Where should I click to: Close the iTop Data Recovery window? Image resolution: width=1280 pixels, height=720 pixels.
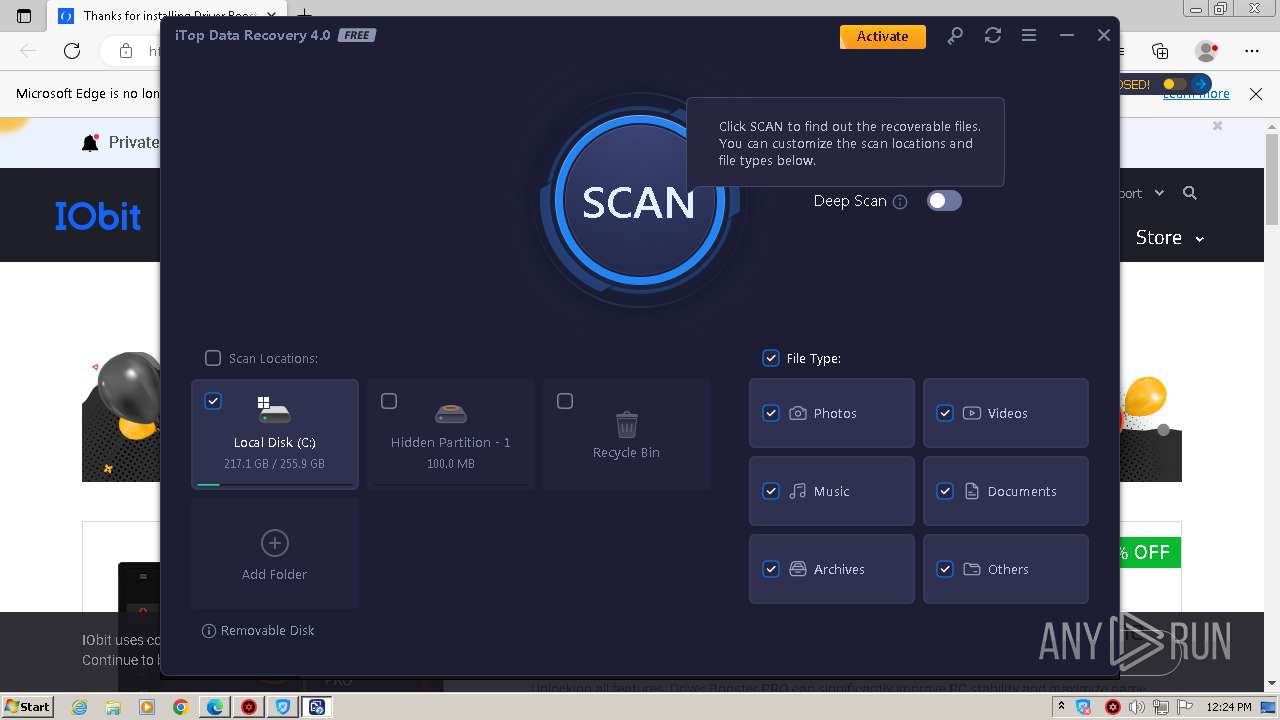(1103, 35)
